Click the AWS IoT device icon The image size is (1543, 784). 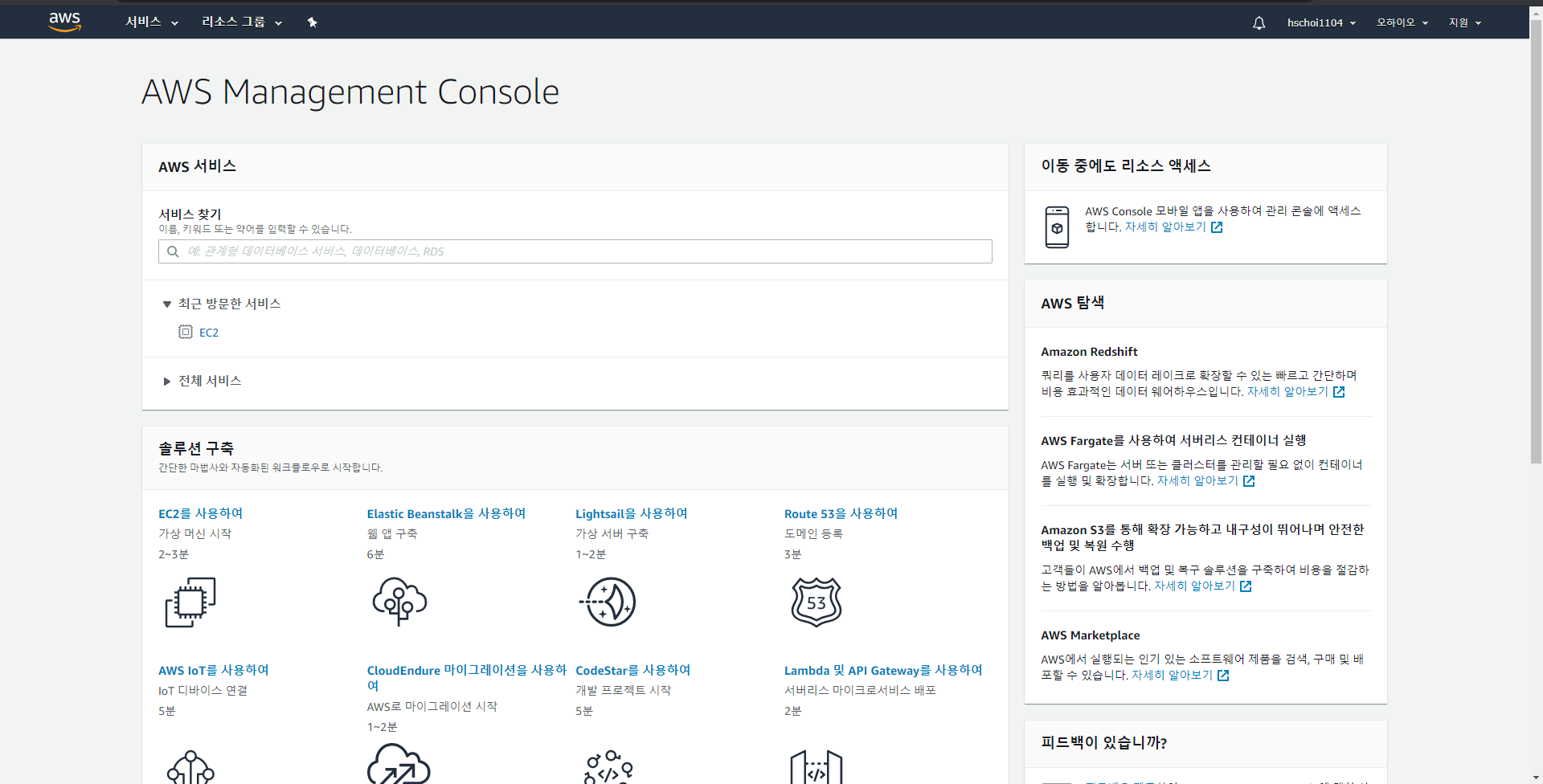click(190, 767)
